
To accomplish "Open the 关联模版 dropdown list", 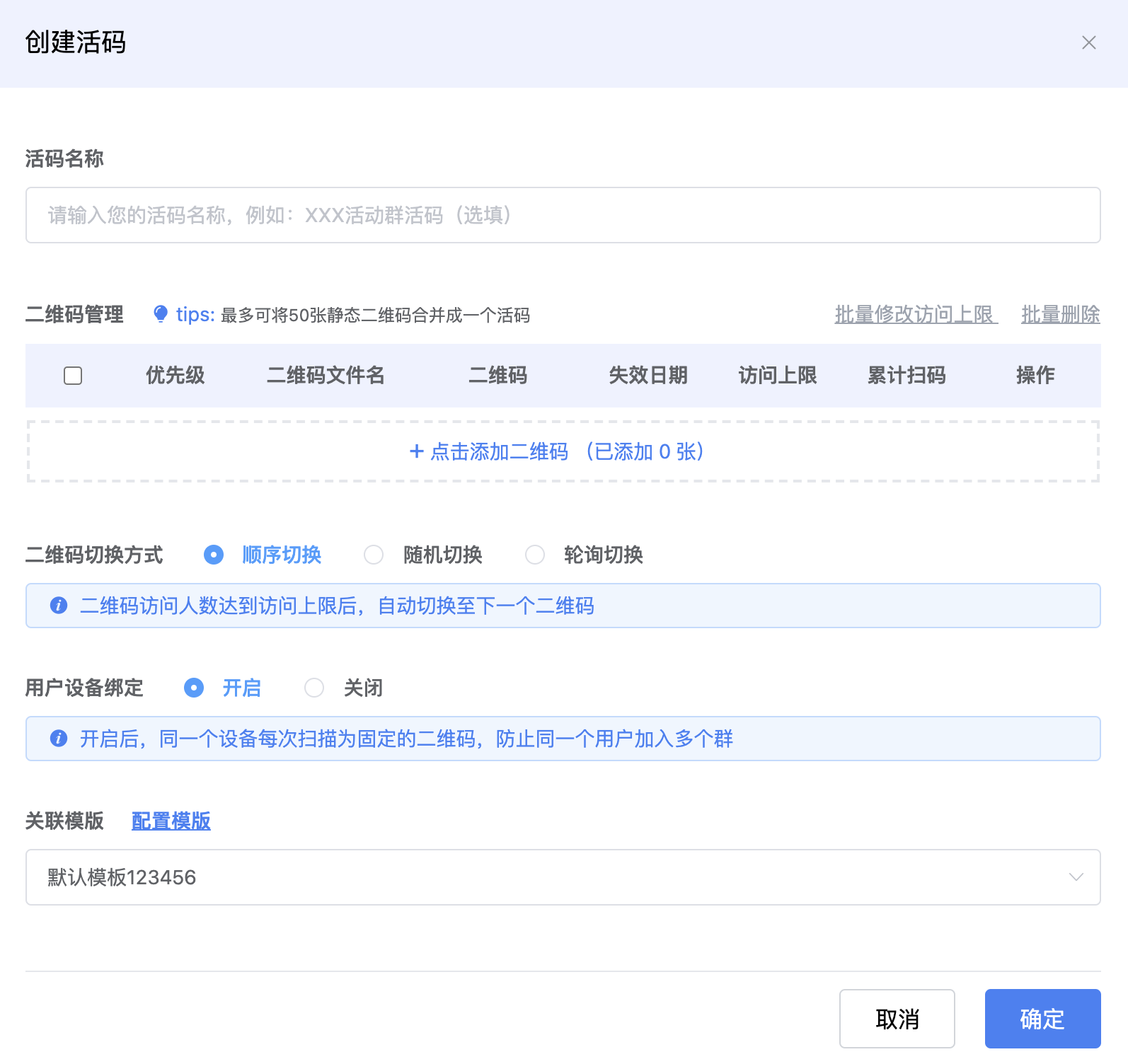I will click(552, 877).
